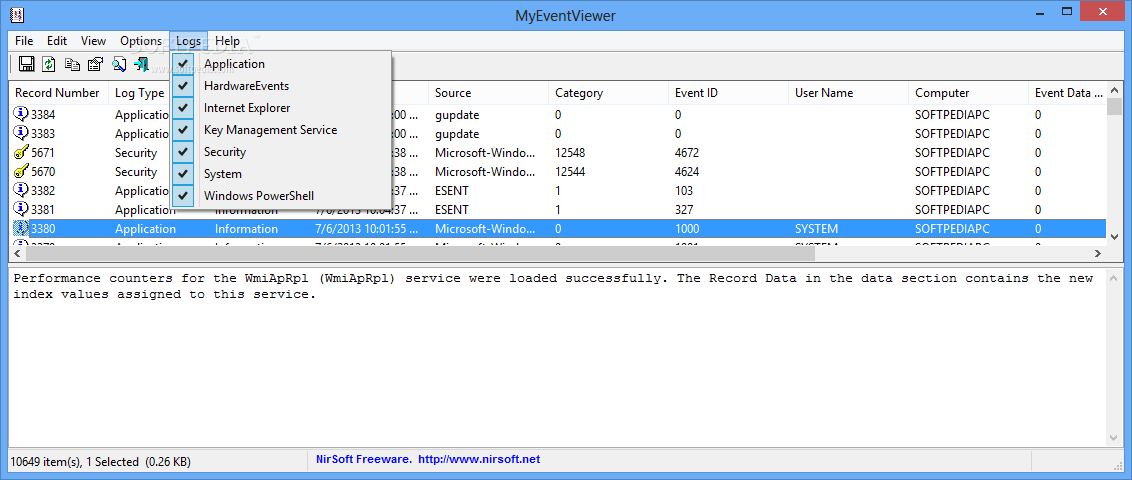Click info icon of record 3382

[x=21, y=191]
